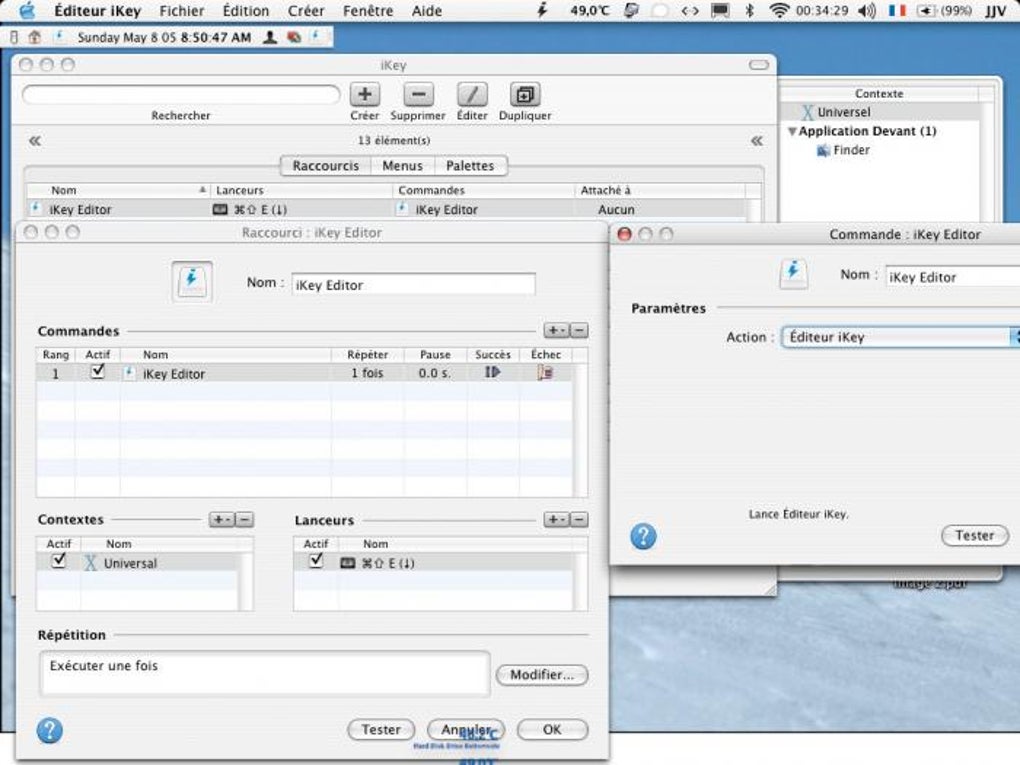
Task: Collapse the Application Devant tree group
Action: coord(792,131)
